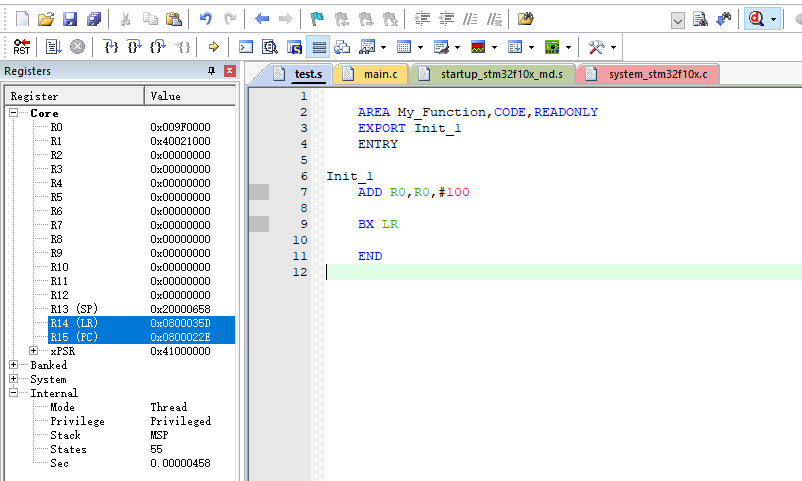Stop program execution icon

click(77, 47)
